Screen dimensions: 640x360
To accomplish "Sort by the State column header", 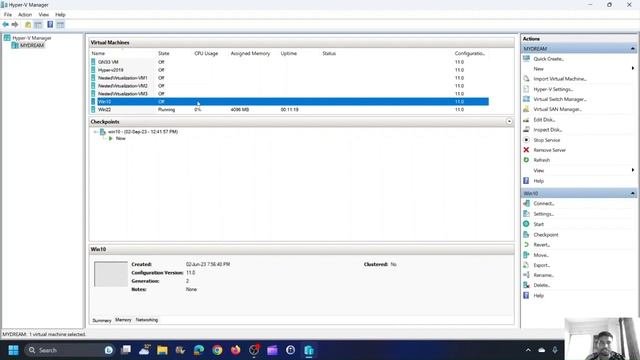I will pyautogui.click(x=164, y=53).
